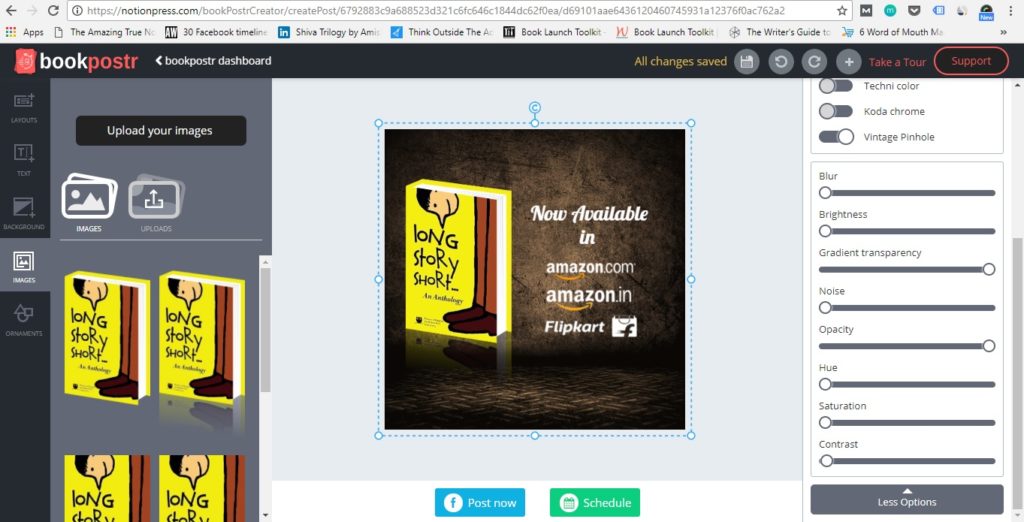Click the plus icon in top bar
The height and width of the screenshot is (522, 1024).
tap(848, 61)
